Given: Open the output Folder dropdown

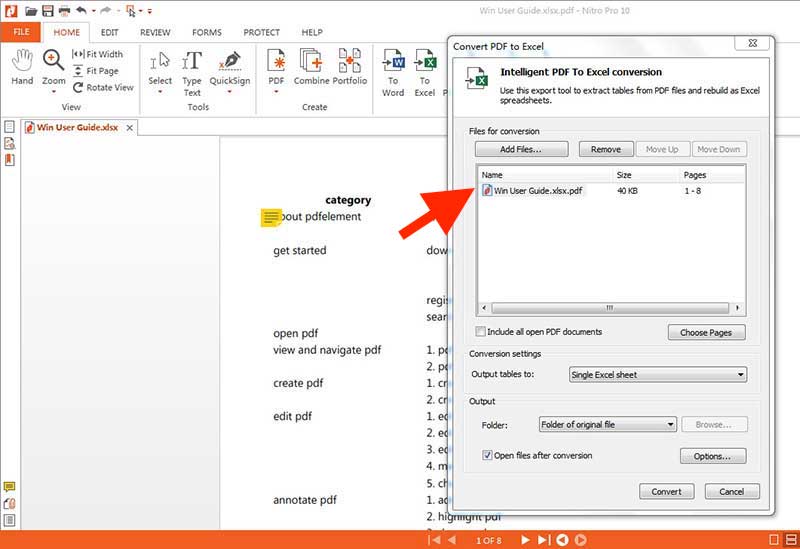Looking at the screenshot, I should (x=608, y=425).
